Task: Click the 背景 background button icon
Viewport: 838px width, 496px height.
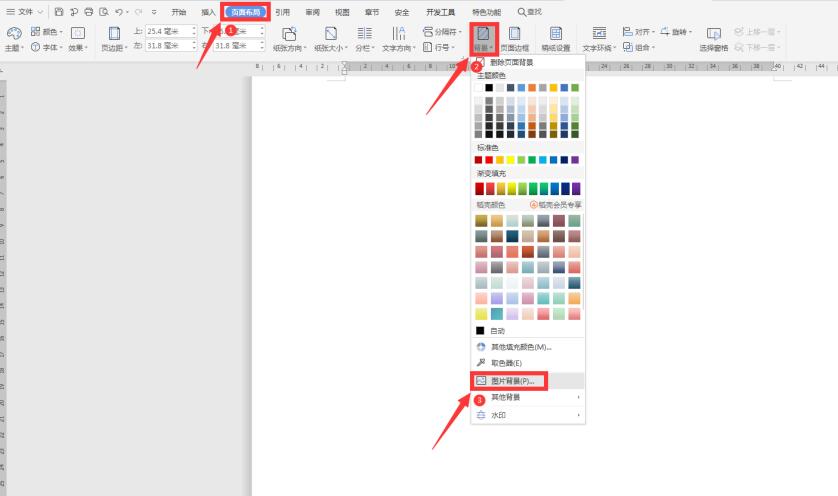Action: [x=484, y=34]
